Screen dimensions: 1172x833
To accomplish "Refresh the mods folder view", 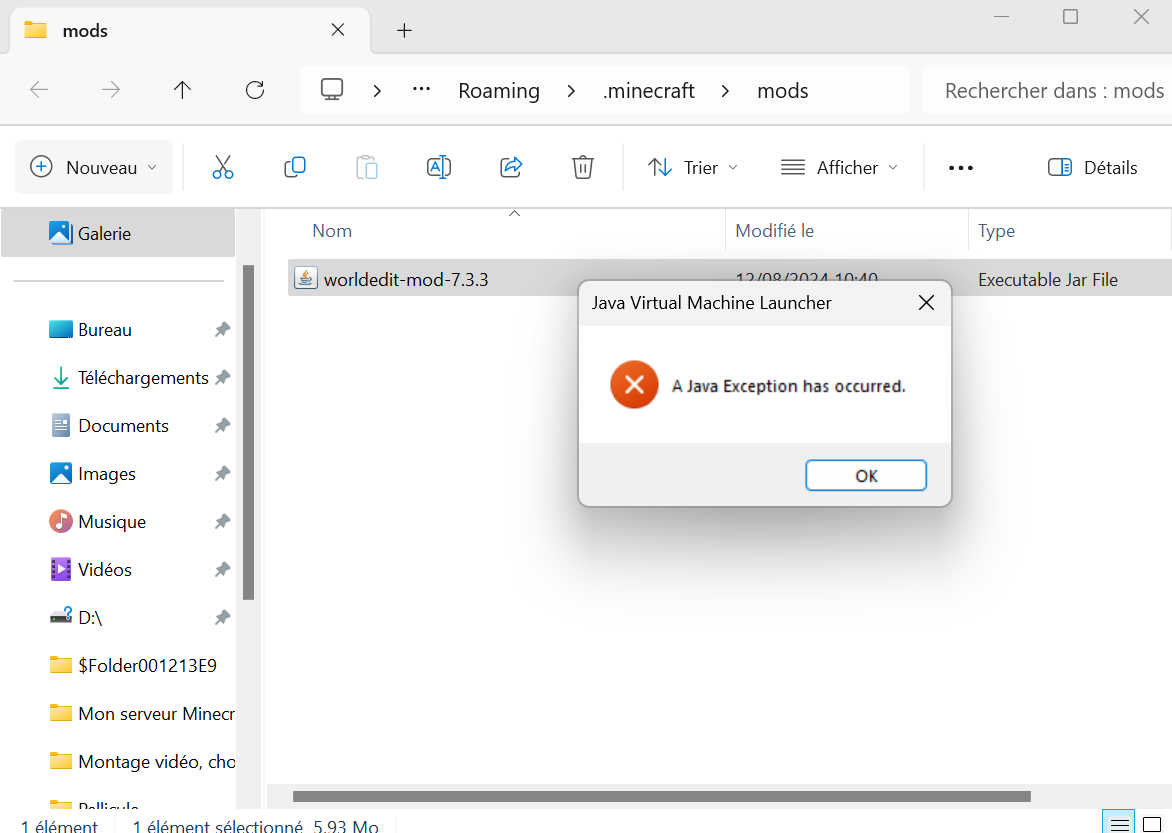I will [x=255, y=90].
